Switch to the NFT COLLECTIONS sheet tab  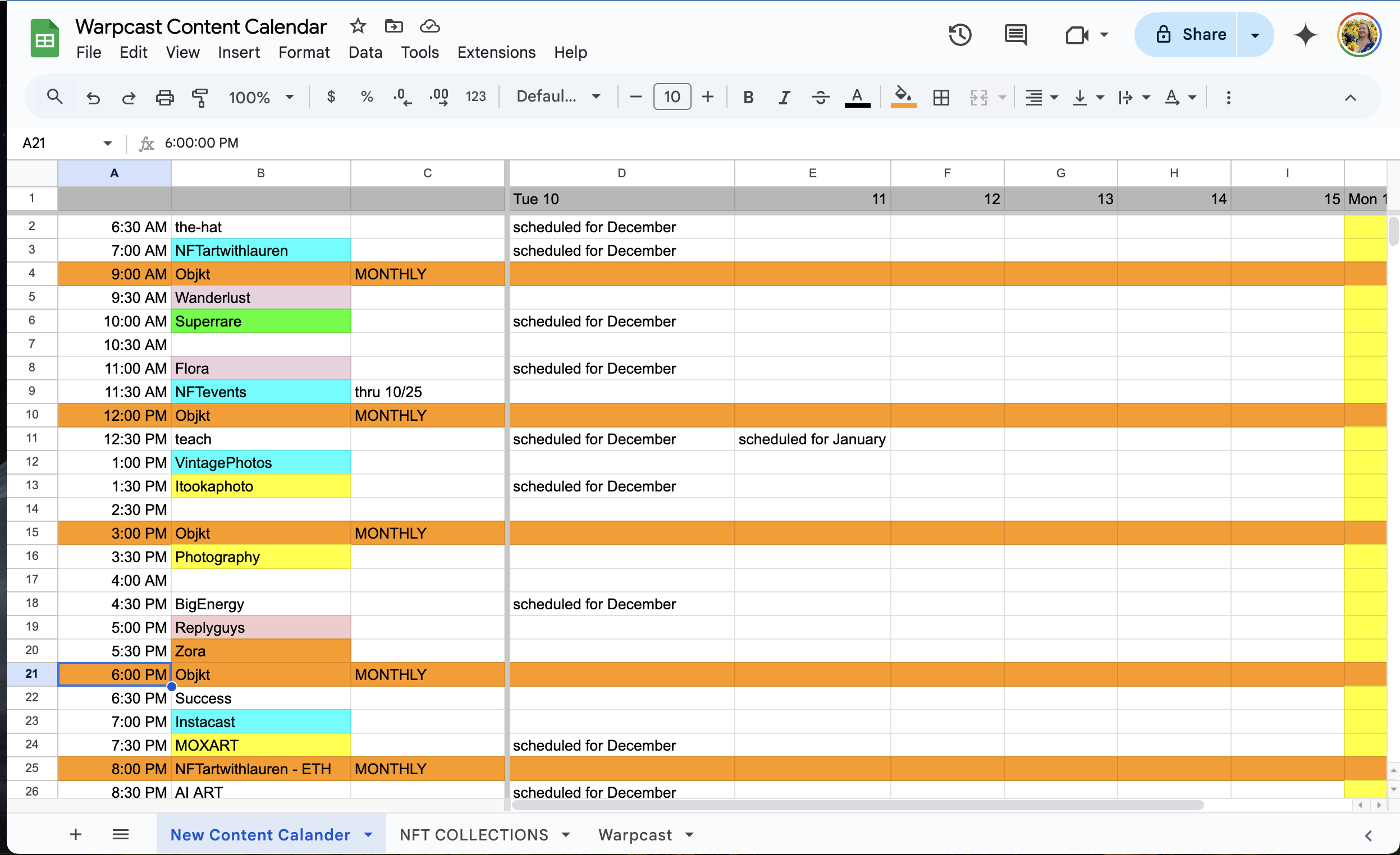pyautogui.click(x=474, y=835)
